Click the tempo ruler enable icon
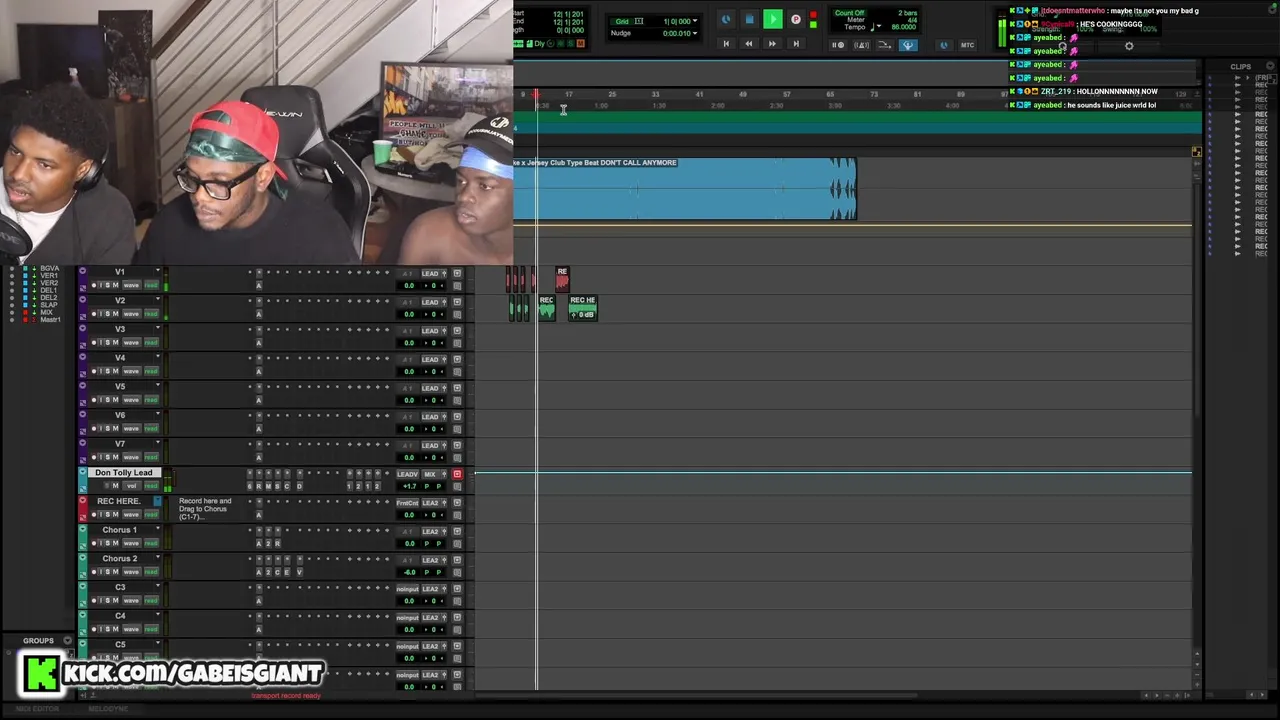 885,45
